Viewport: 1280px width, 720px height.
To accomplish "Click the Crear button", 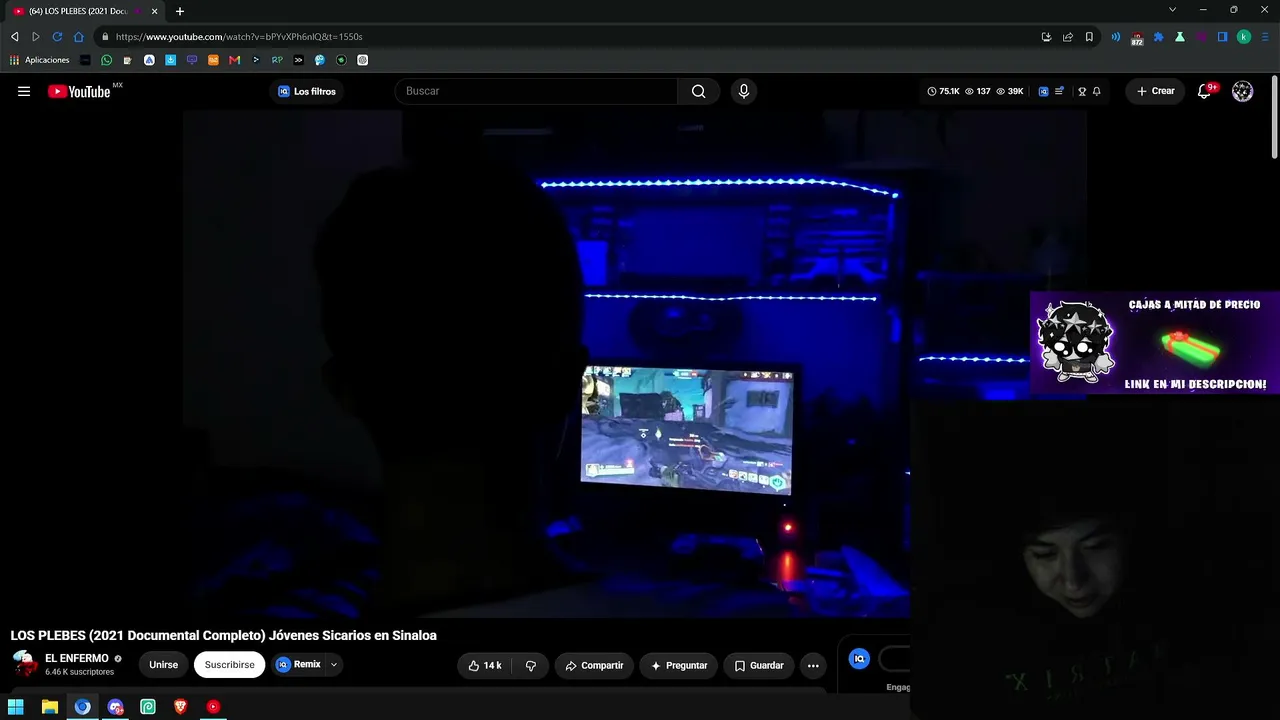I will pyautogui.click(x=1155, y=91).
